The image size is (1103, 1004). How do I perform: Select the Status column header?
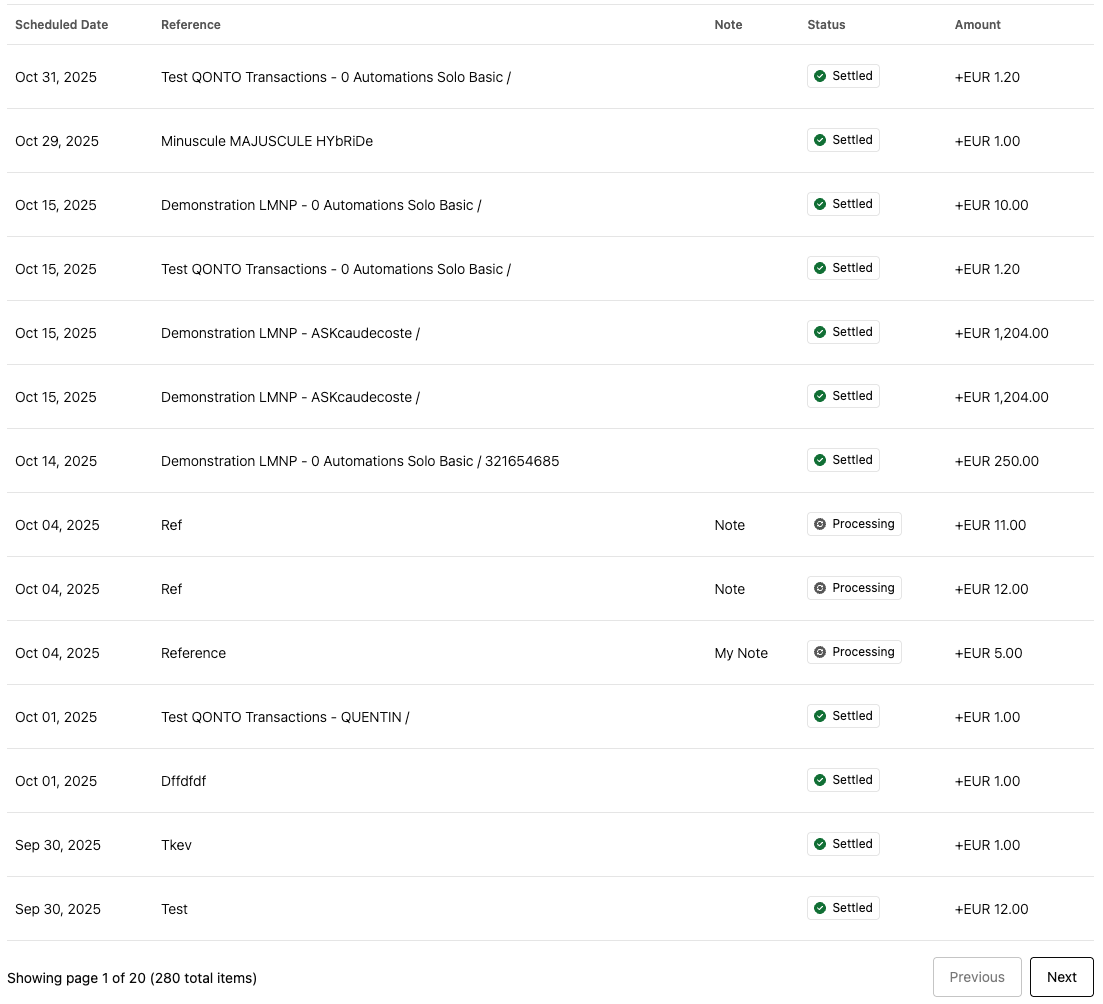[x=826, y=24]
